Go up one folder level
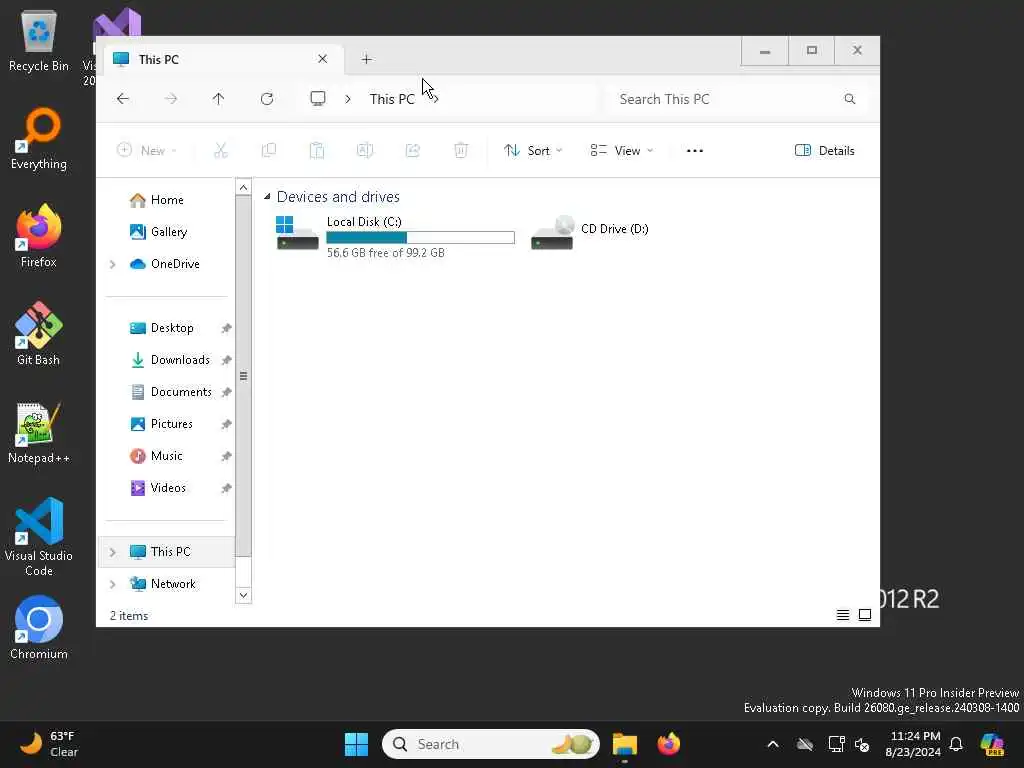The image size is (1024, 768). pyautogui.click(x=218, y=99)
